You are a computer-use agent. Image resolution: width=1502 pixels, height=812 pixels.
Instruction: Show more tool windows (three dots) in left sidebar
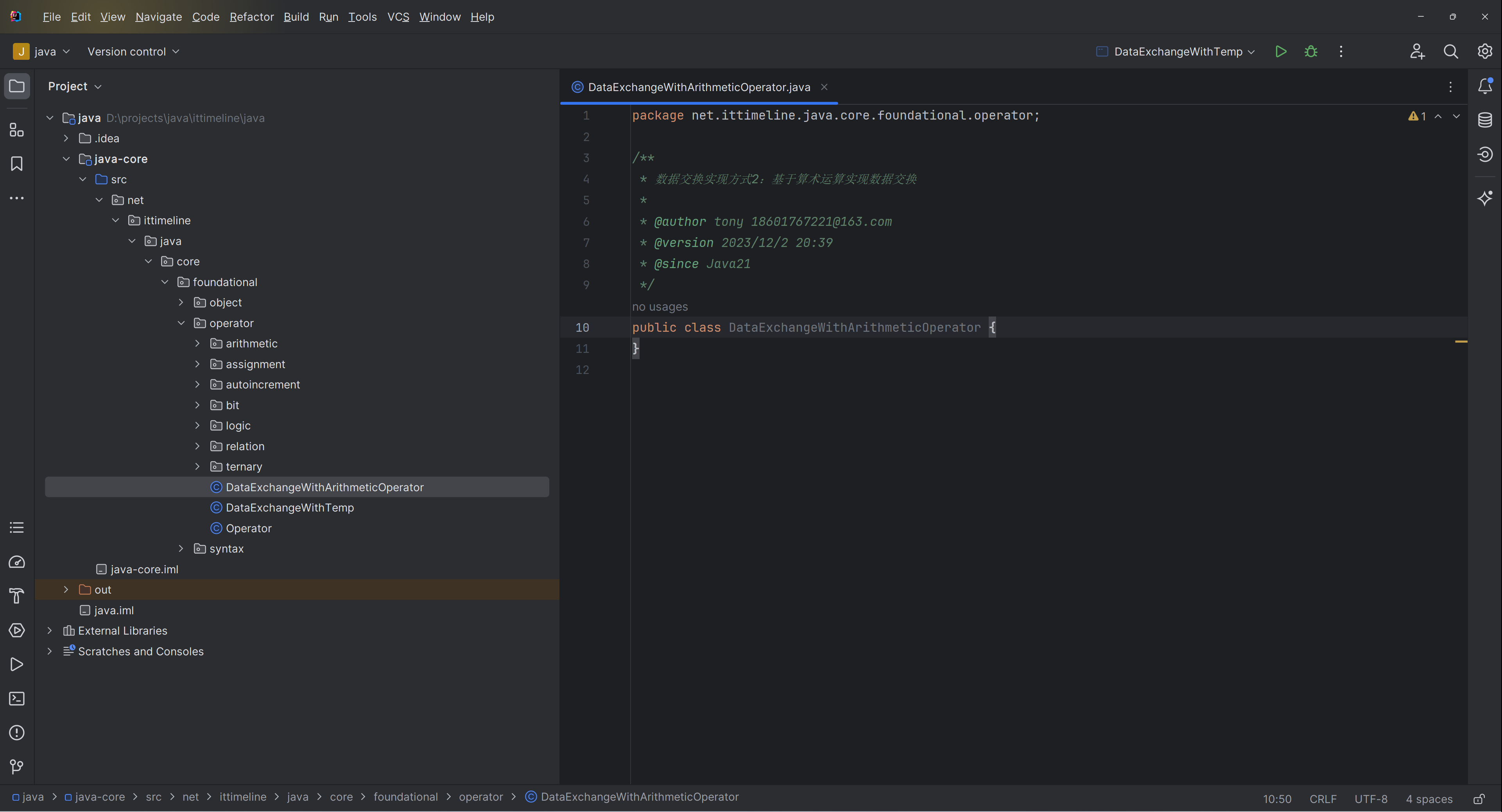(17, 198)
